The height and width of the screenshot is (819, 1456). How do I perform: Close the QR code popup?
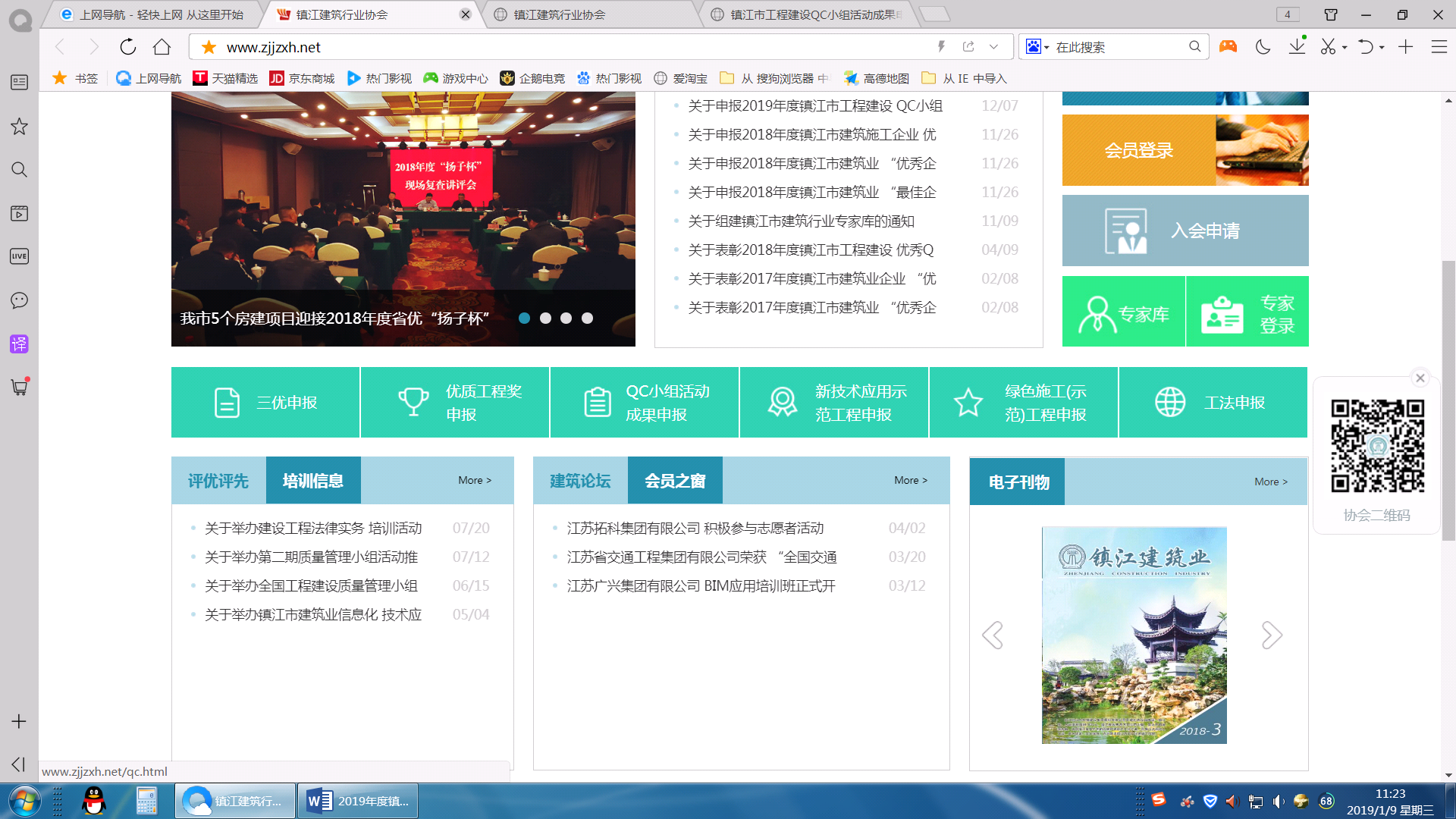point(1420,378)
